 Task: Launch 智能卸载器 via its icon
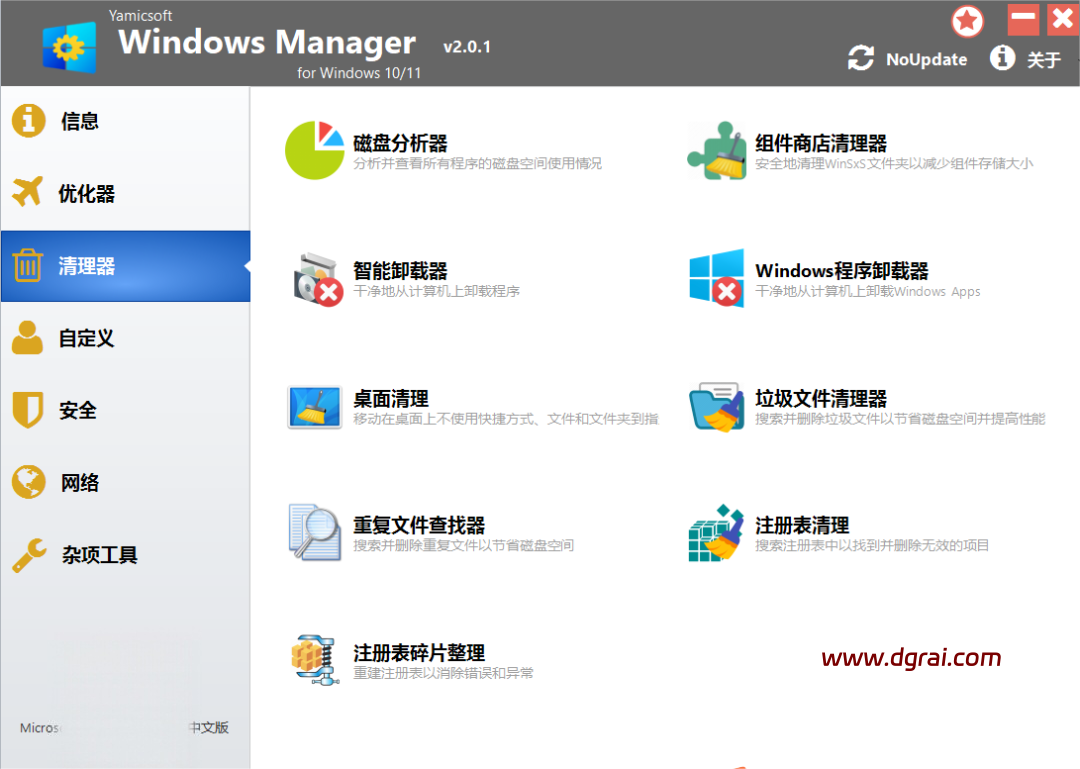click(317, 278)
